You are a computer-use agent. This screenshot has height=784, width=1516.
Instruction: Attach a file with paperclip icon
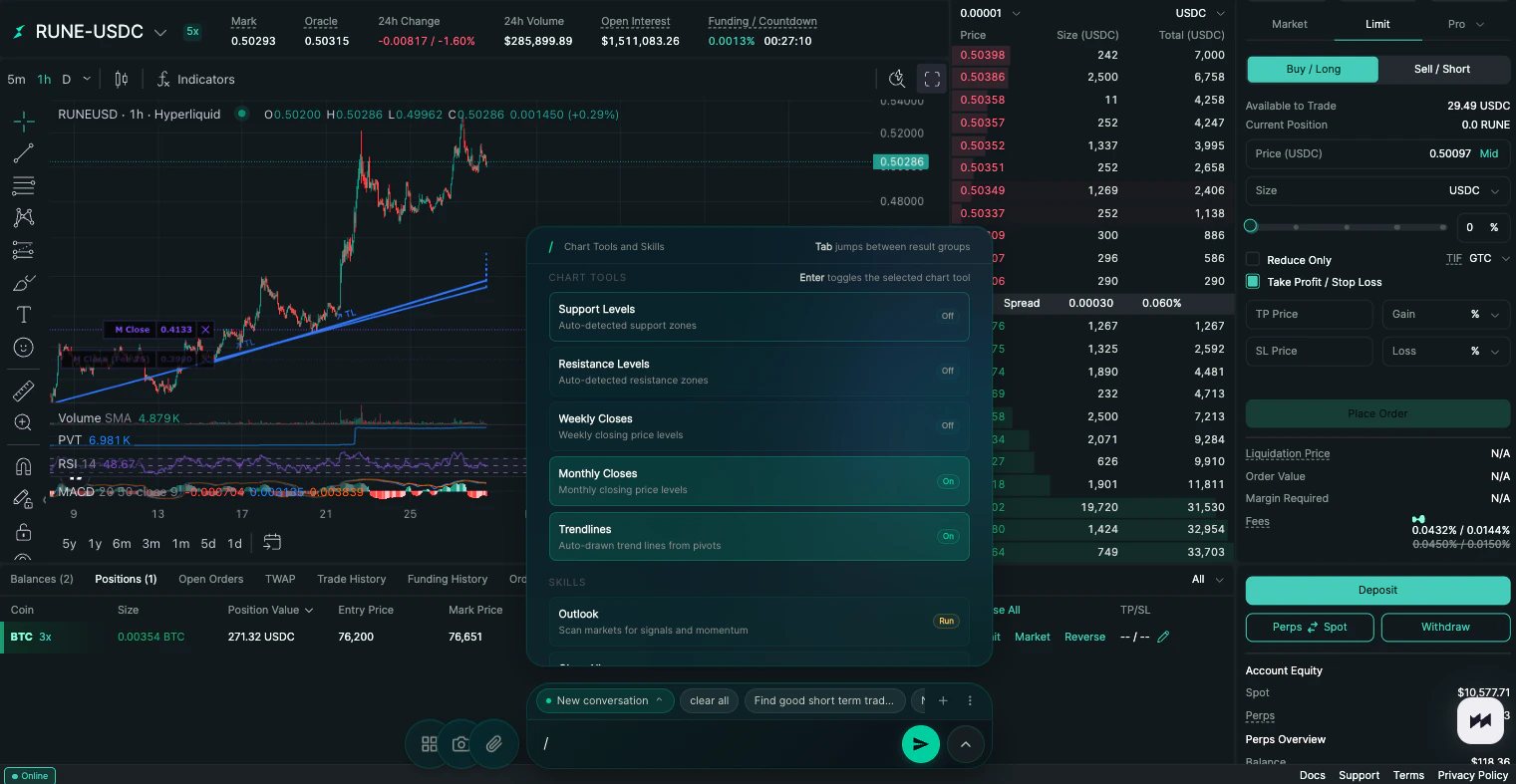tap(493, 744)
